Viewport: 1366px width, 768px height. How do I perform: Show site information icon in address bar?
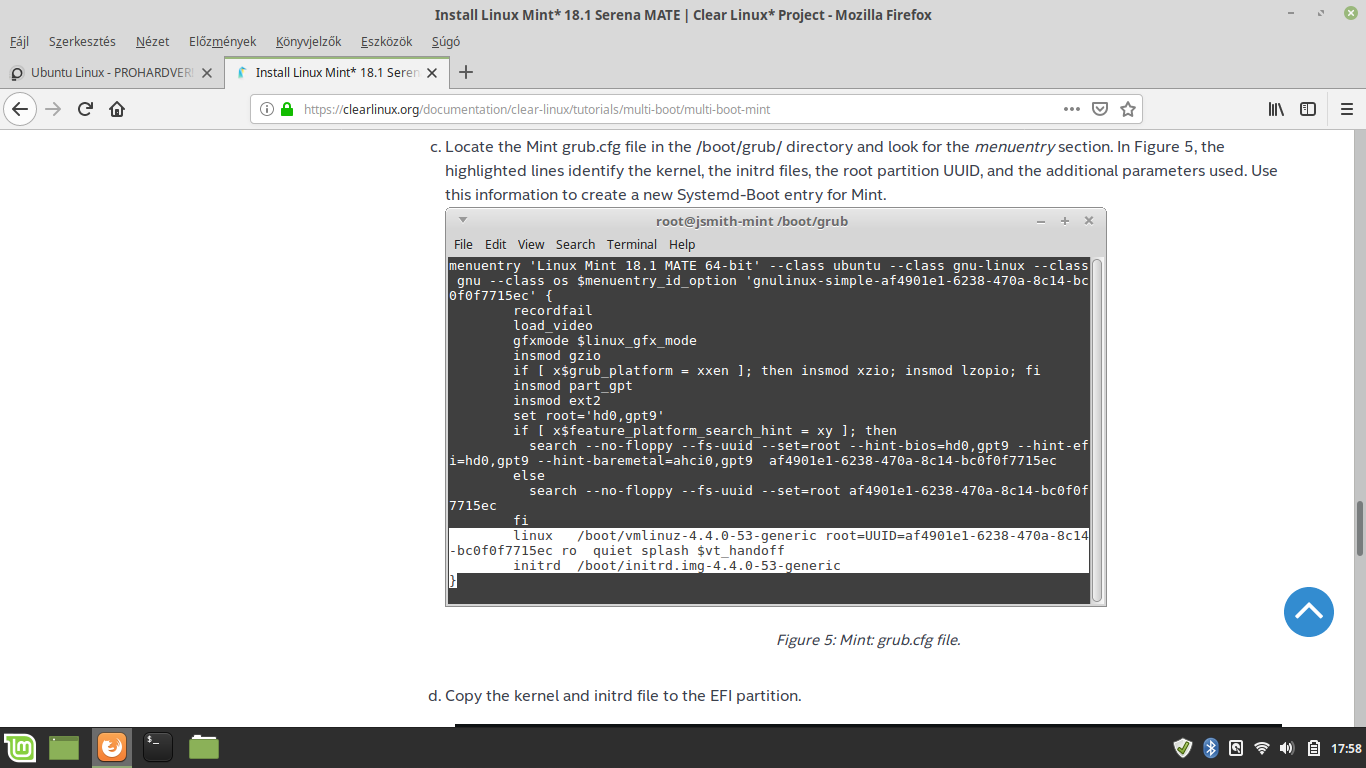[267, 109]
